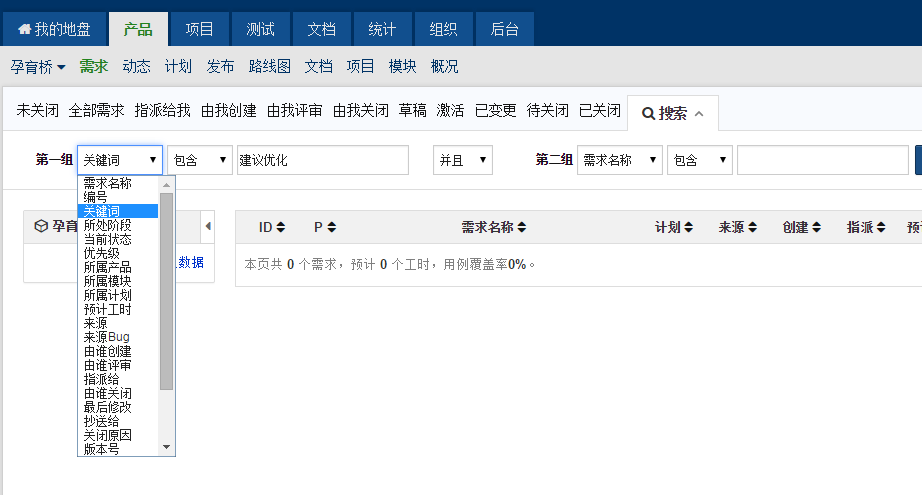Select the 产品 top tab
Image resolution: width=922 pixels, height=495 pixels.
pos(138,29)
